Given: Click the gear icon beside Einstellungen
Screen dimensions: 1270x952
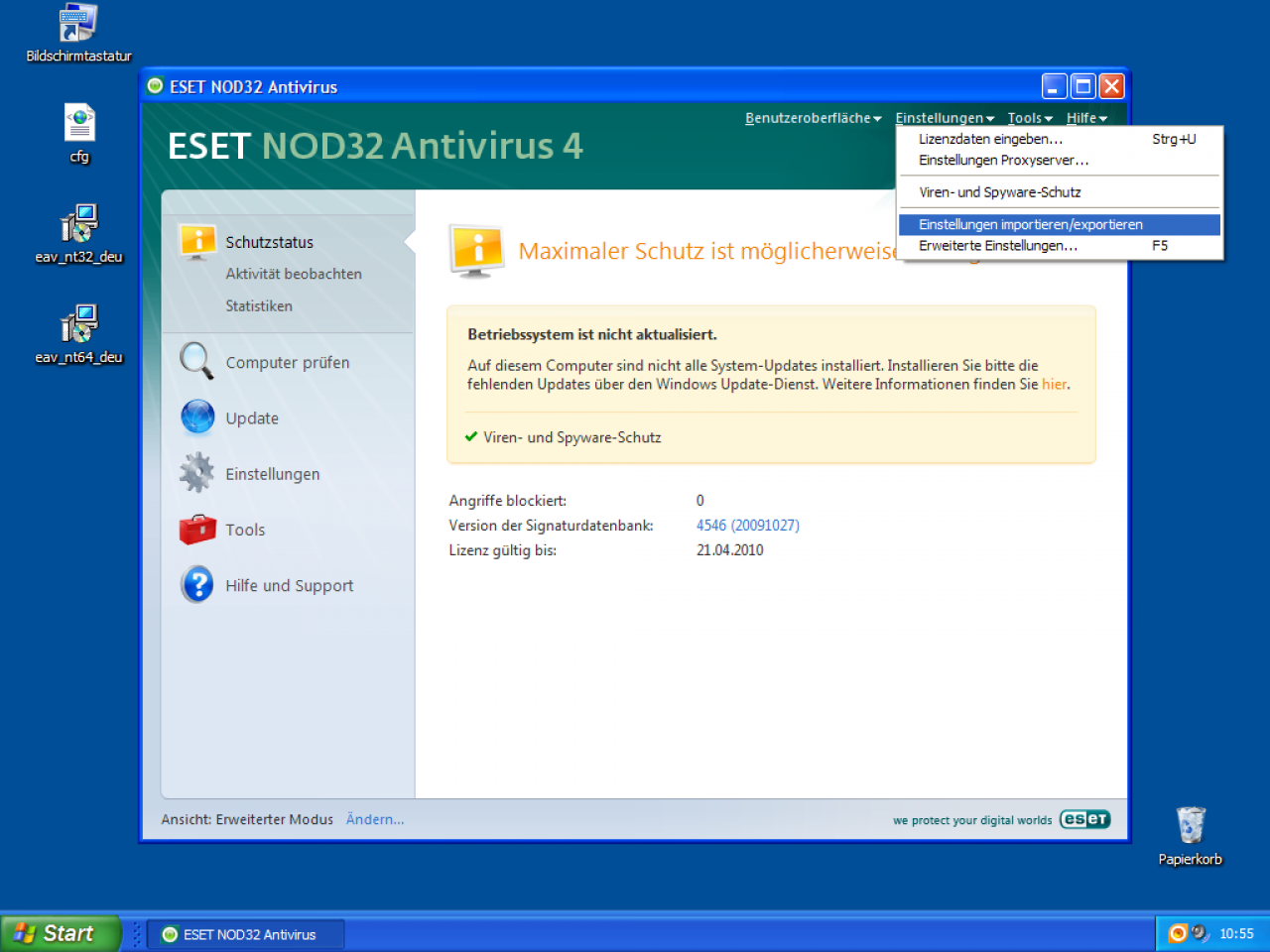Looking at the screenshot, I should pos(196,473).
